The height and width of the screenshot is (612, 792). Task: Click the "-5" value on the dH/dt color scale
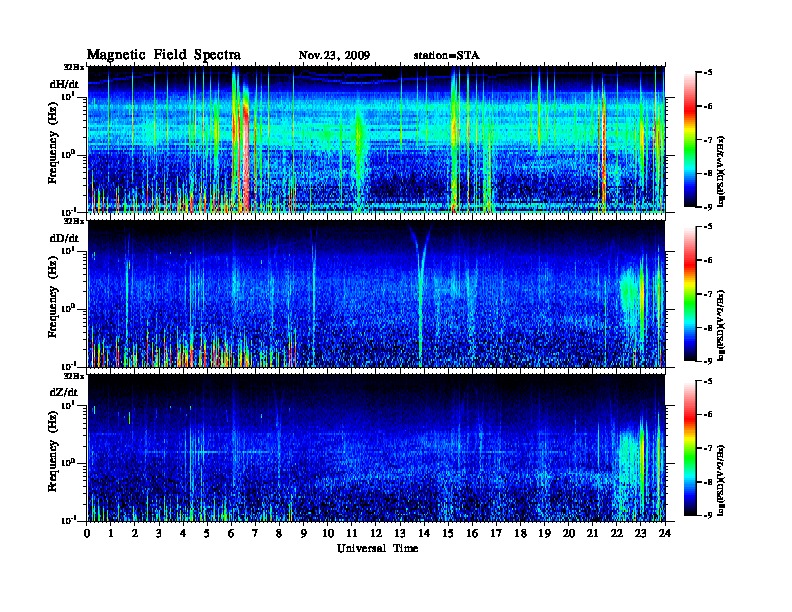[708, 73]
